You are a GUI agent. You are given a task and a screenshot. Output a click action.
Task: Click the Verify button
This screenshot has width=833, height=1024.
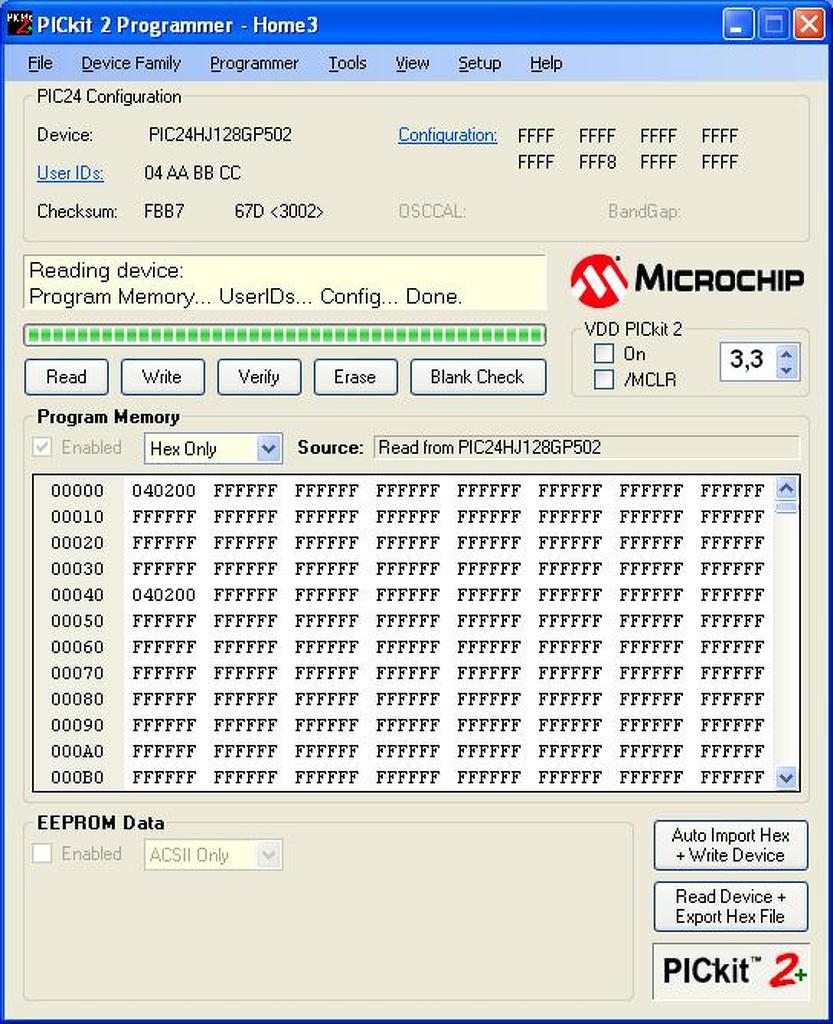[x=259, y=377]
